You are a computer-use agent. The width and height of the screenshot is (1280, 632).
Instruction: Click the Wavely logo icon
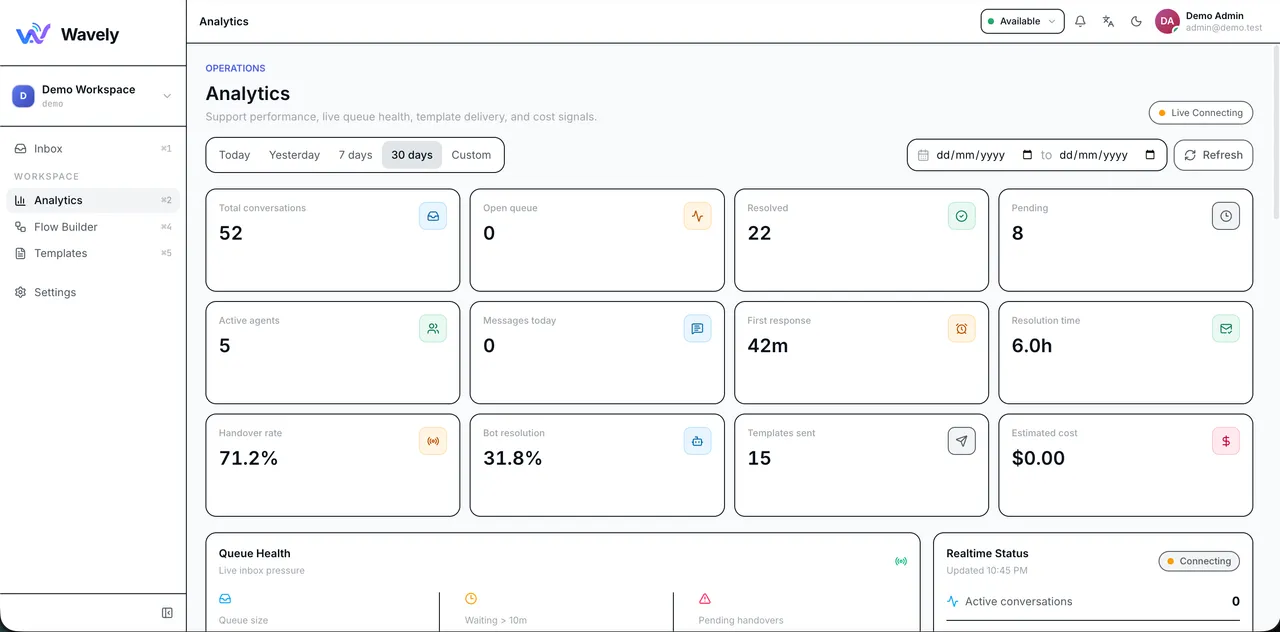tap(33, 34)
